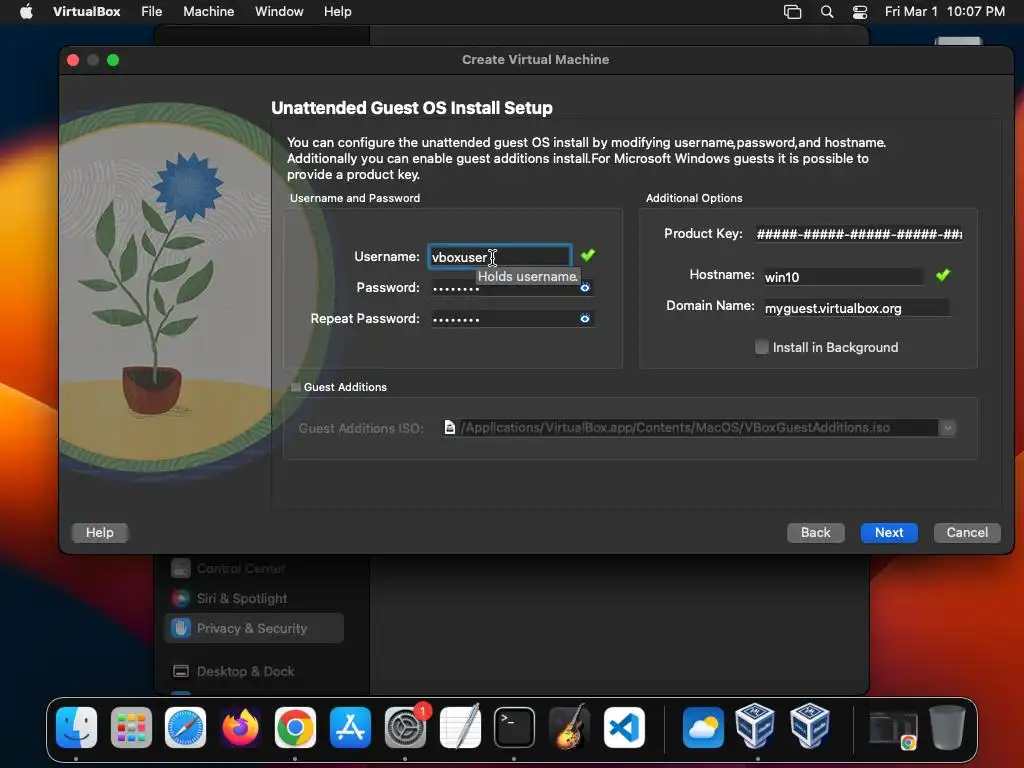Expand the Guest Additions ISO path dropdown
1024x768 pixels.
(x=948, y=428)
